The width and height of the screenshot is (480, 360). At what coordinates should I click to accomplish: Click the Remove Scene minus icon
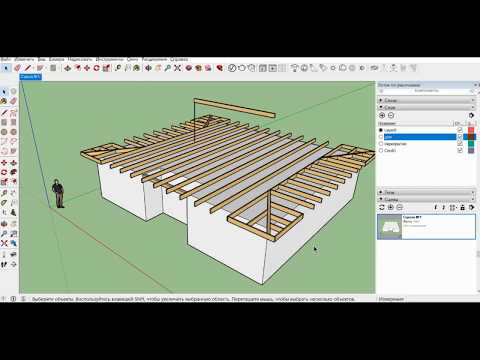(x=399, y=207)
